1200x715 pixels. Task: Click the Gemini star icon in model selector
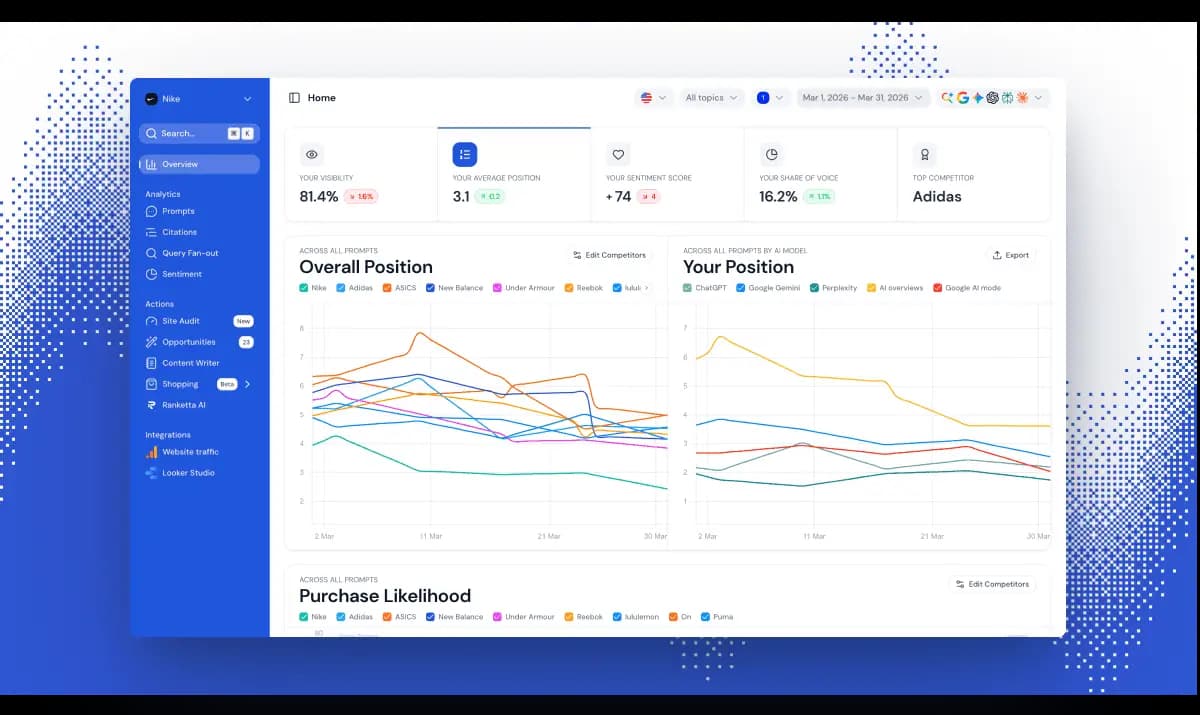[x=978, y=98]
